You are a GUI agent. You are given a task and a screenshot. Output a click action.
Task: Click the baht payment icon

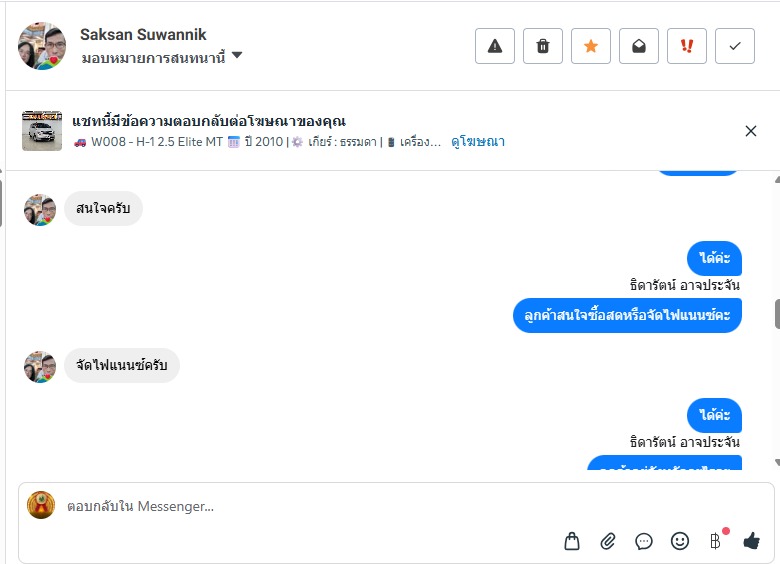[x=715, y=541]
